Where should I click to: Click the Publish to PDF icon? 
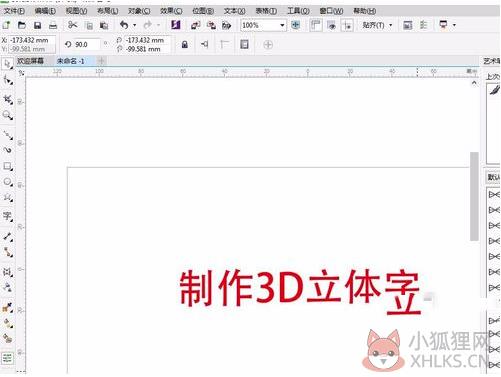coord(227,25)
